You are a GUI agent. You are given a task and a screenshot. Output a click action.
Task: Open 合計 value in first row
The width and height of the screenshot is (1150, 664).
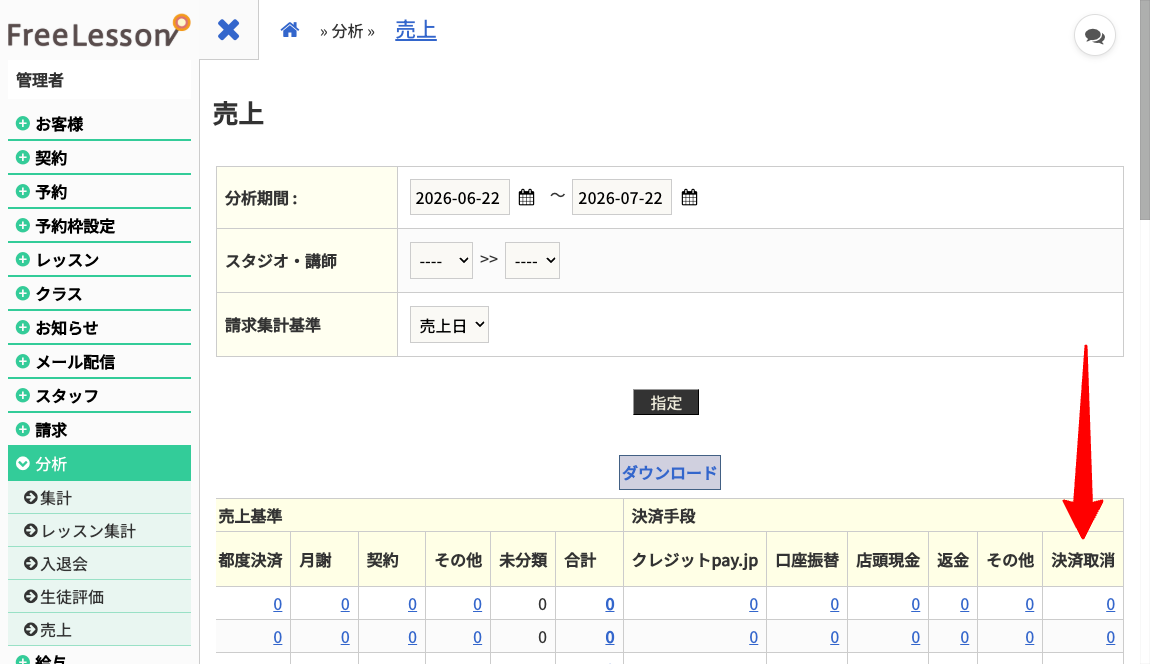tap(609, 604)
